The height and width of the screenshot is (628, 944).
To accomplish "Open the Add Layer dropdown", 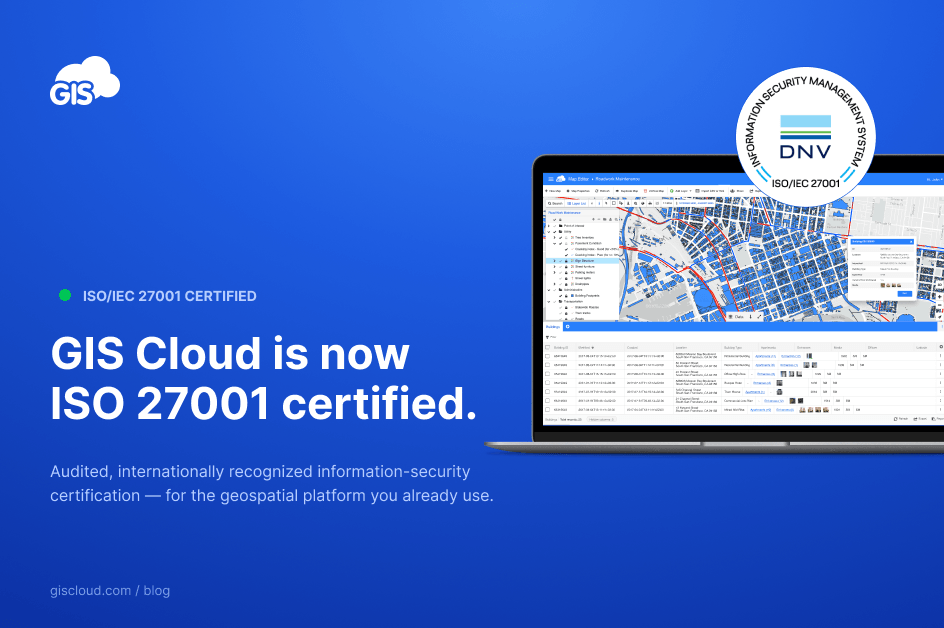I will pos(681,191).
